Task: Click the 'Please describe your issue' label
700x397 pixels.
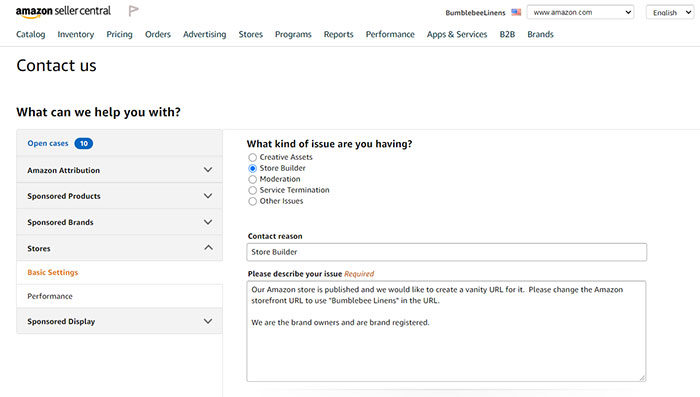Action: (295, 274)
